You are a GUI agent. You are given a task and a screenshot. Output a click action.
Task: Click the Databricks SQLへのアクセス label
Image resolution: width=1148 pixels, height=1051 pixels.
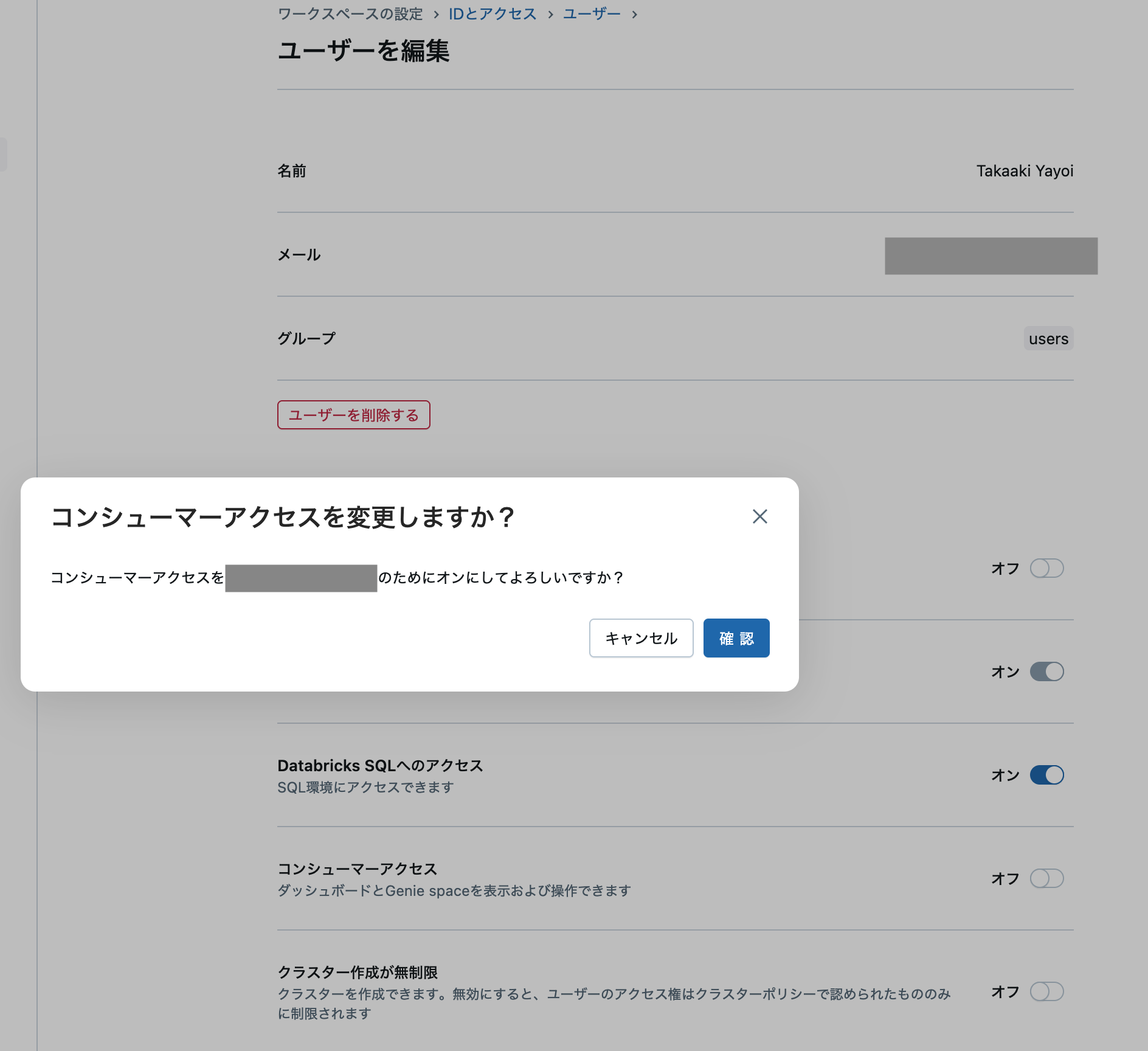(x=379, y=765)
